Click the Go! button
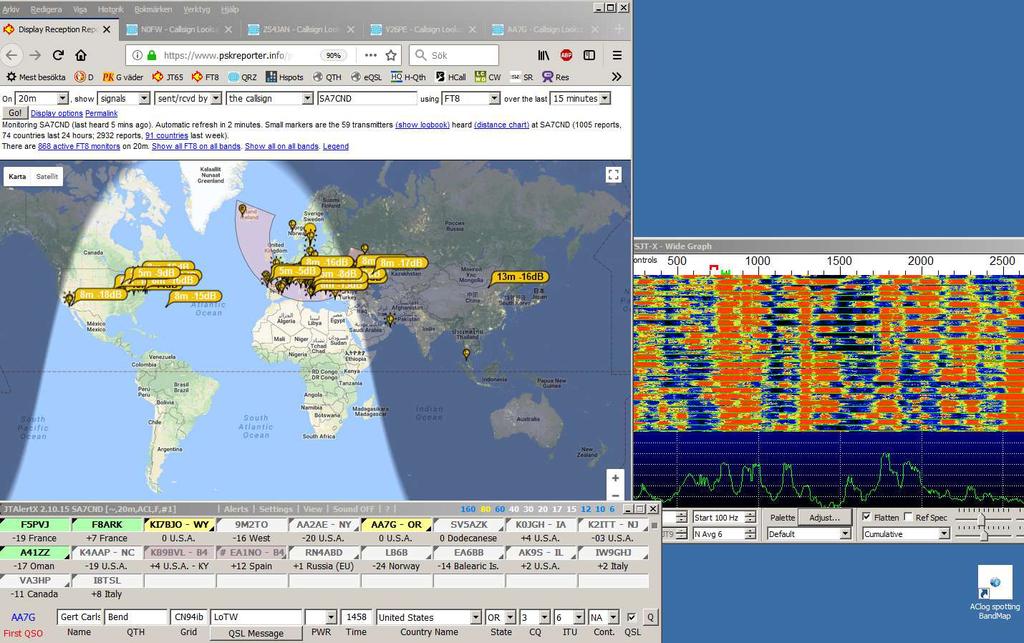Image resolution: width=1024 pixels, height=643 pixels. (14, 113)
